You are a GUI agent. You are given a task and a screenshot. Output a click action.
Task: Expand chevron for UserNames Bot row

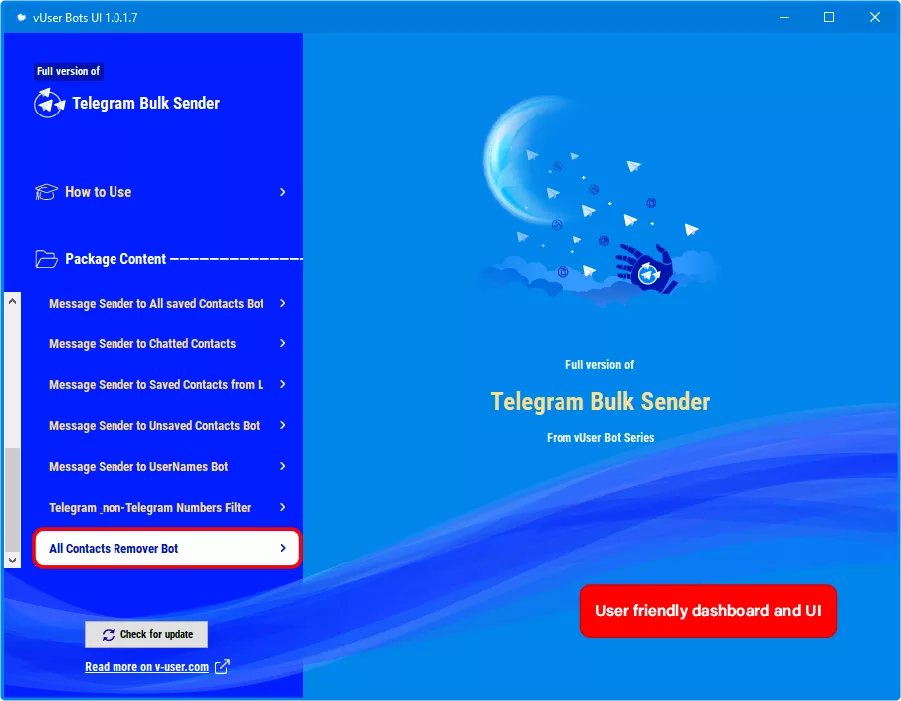coord(282,466)
